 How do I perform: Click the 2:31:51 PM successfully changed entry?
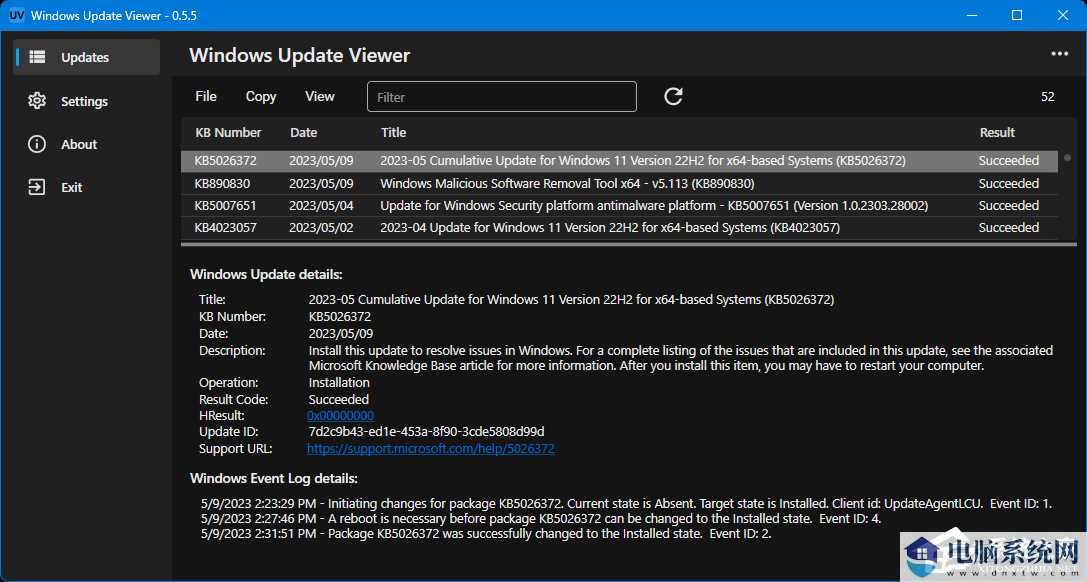pos(486,534)
